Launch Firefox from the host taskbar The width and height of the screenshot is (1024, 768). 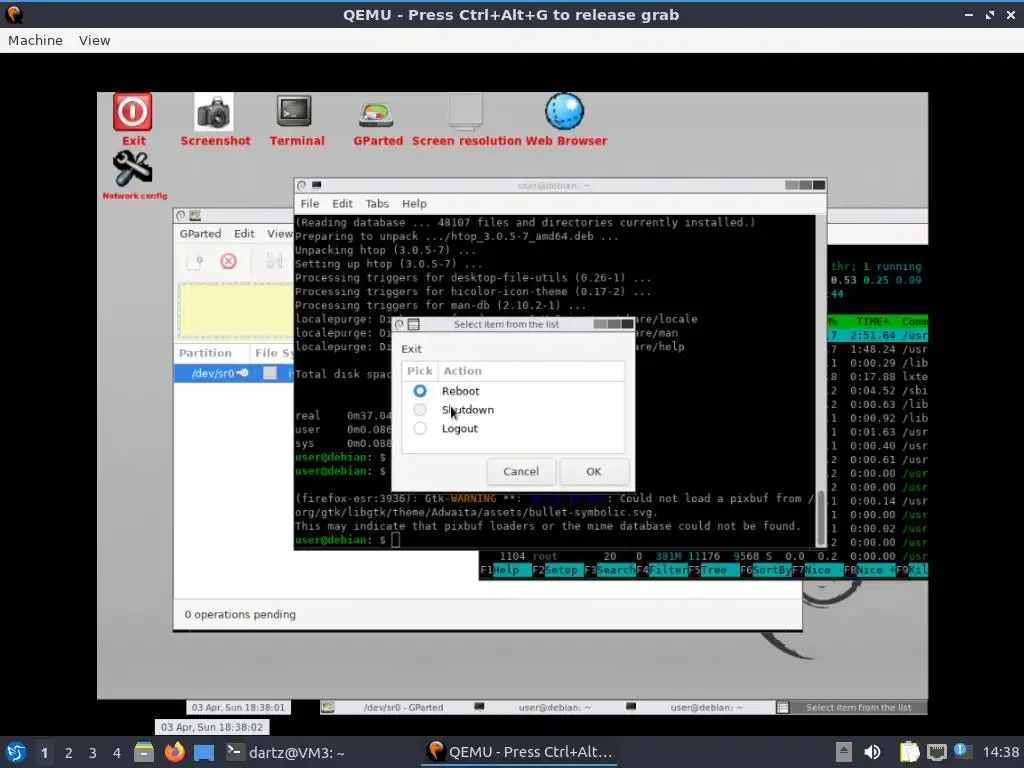click(174, 752)
